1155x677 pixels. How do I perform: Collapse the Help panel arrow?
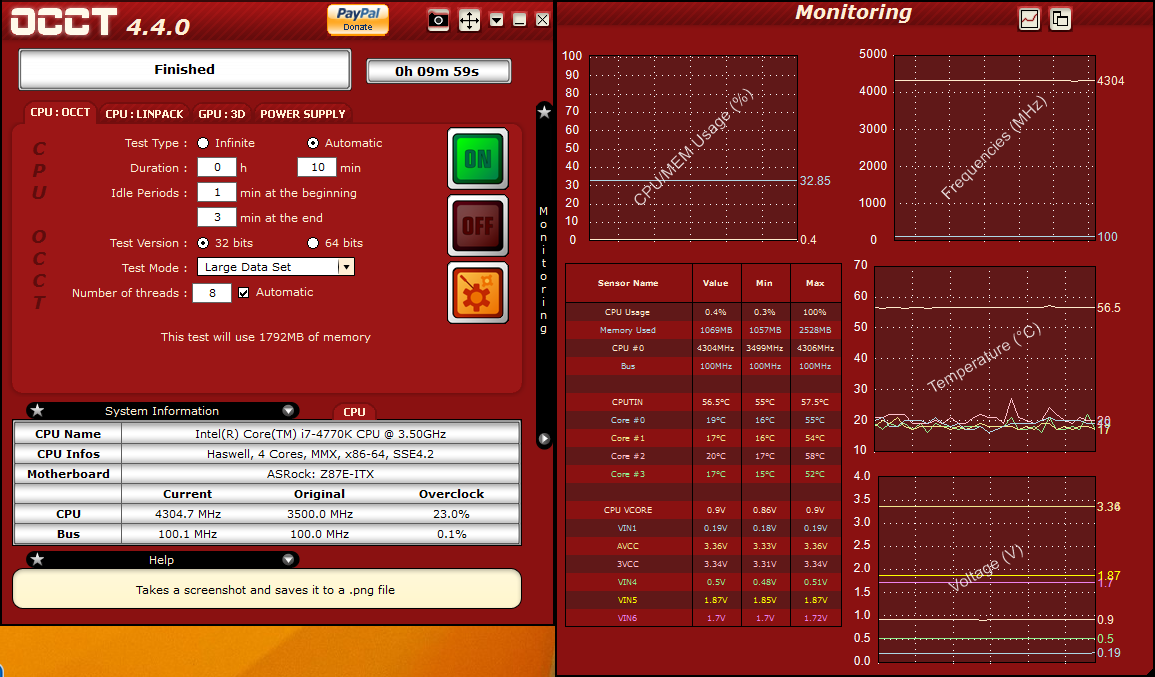(288, 560)
